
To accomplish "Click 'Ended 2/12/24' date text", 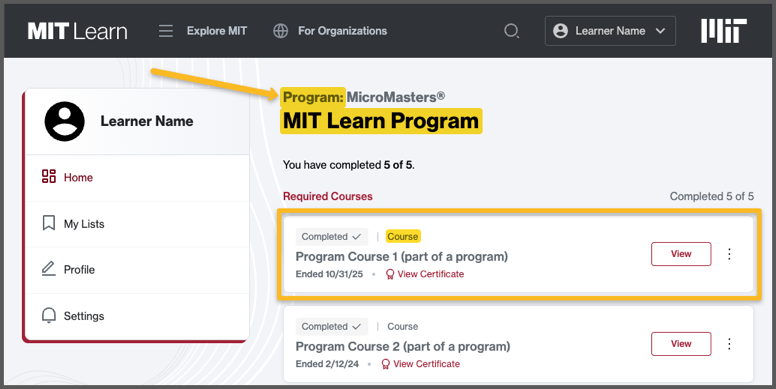I will [x=327, y=364].
